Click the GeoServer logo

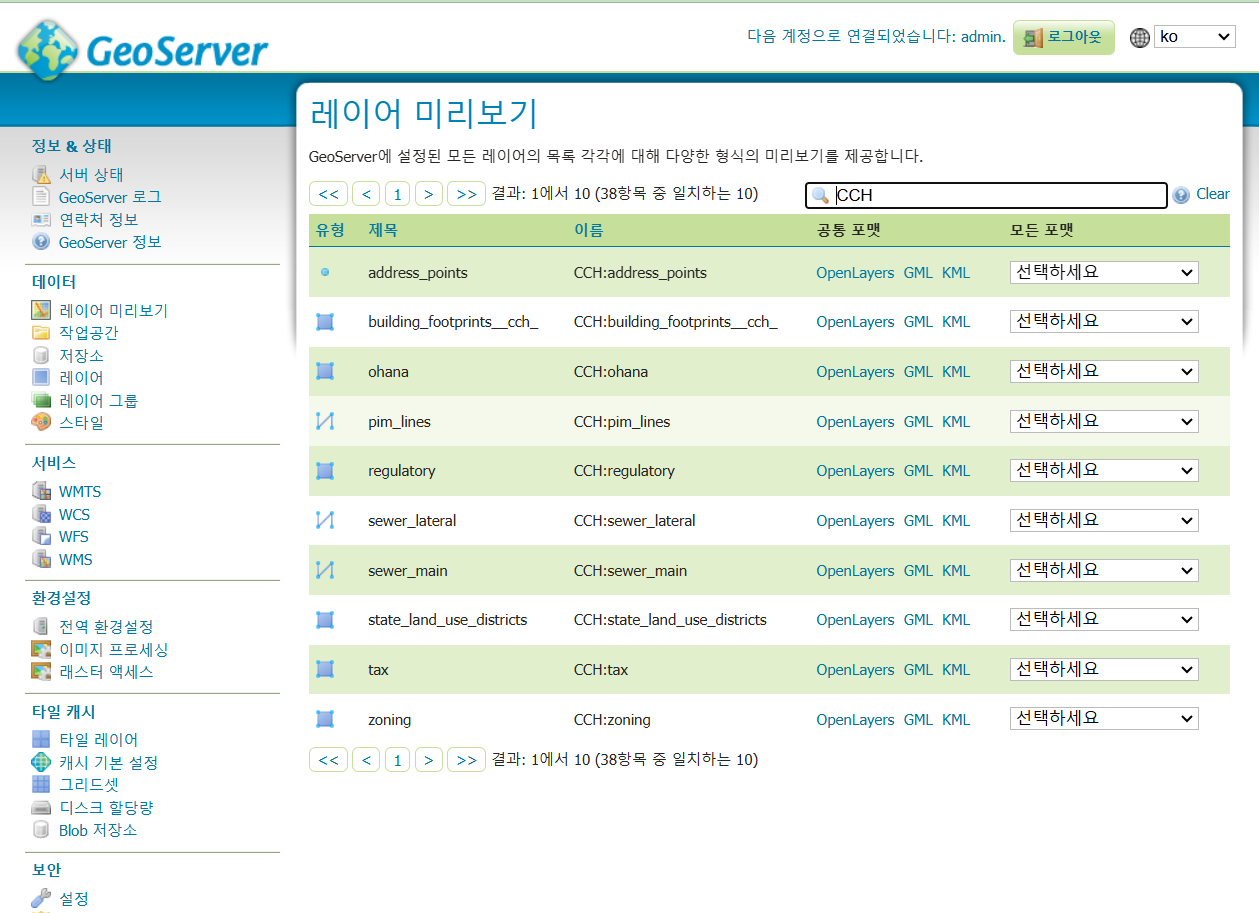(x=142, y=50)
